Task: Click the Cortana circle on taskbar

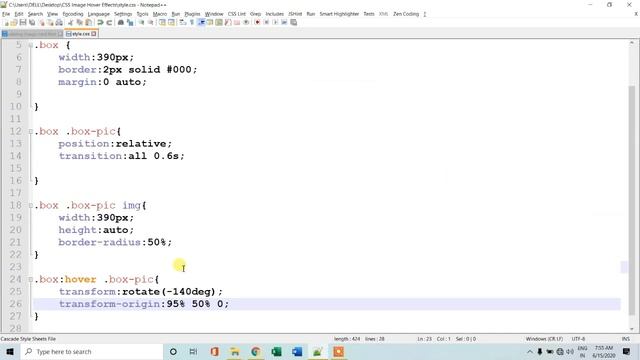Action: [173, 352]
